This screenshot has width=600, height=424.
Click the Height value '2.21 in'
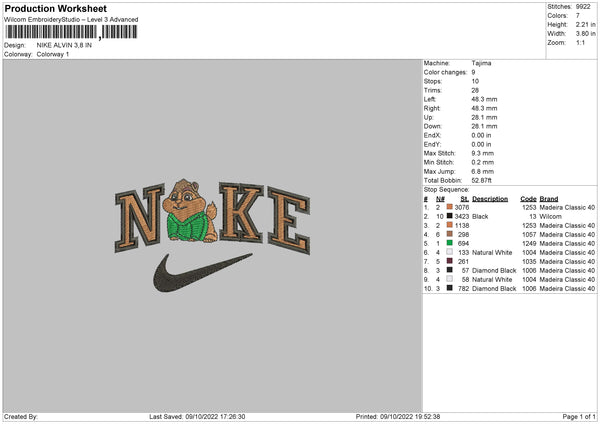tap(586, 24)
